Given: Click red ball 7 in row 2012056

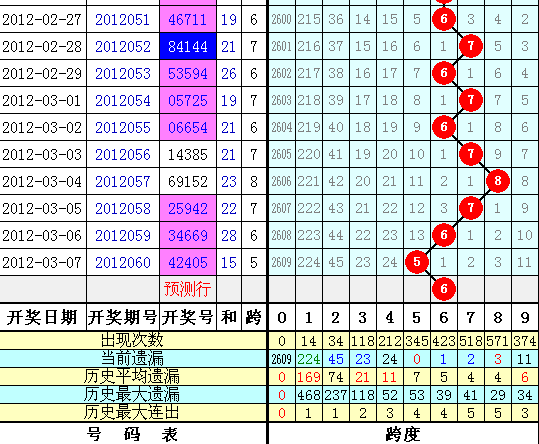Looking at the screenshot, I should click(x=471, y=154).
